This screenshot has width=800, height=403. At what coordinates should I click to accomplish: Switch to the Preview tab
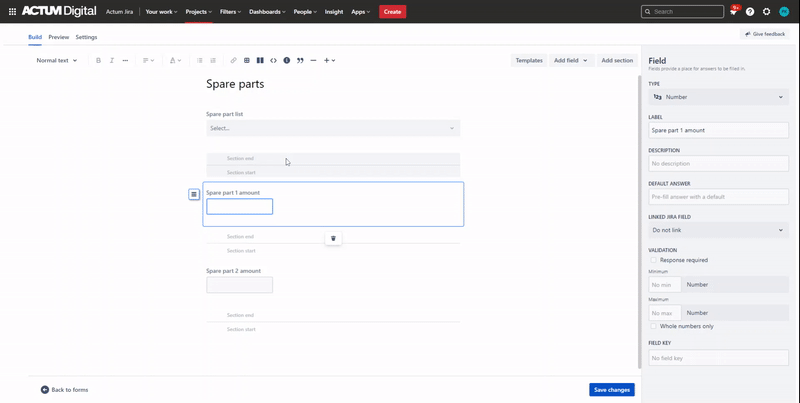[59, 37]
